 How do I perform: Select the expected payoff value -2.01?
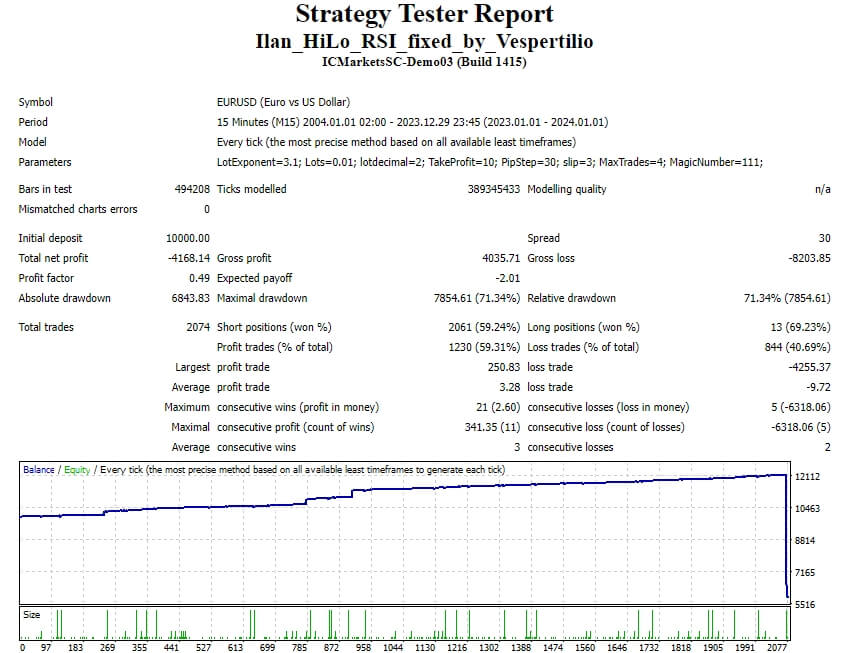click(x=508, y=278)
